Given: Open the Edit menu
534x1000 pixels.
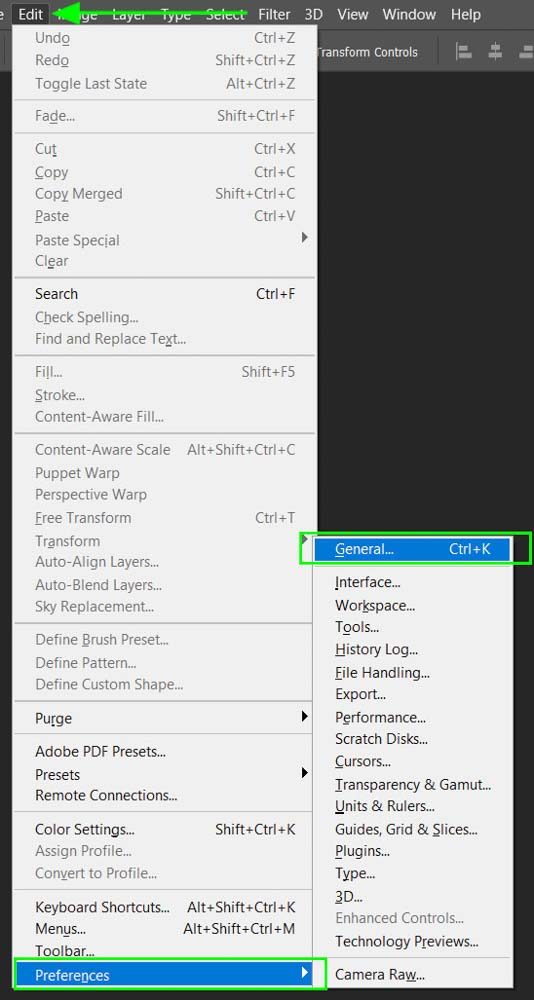Looking at the screenshot, I should tap(30, 13).
